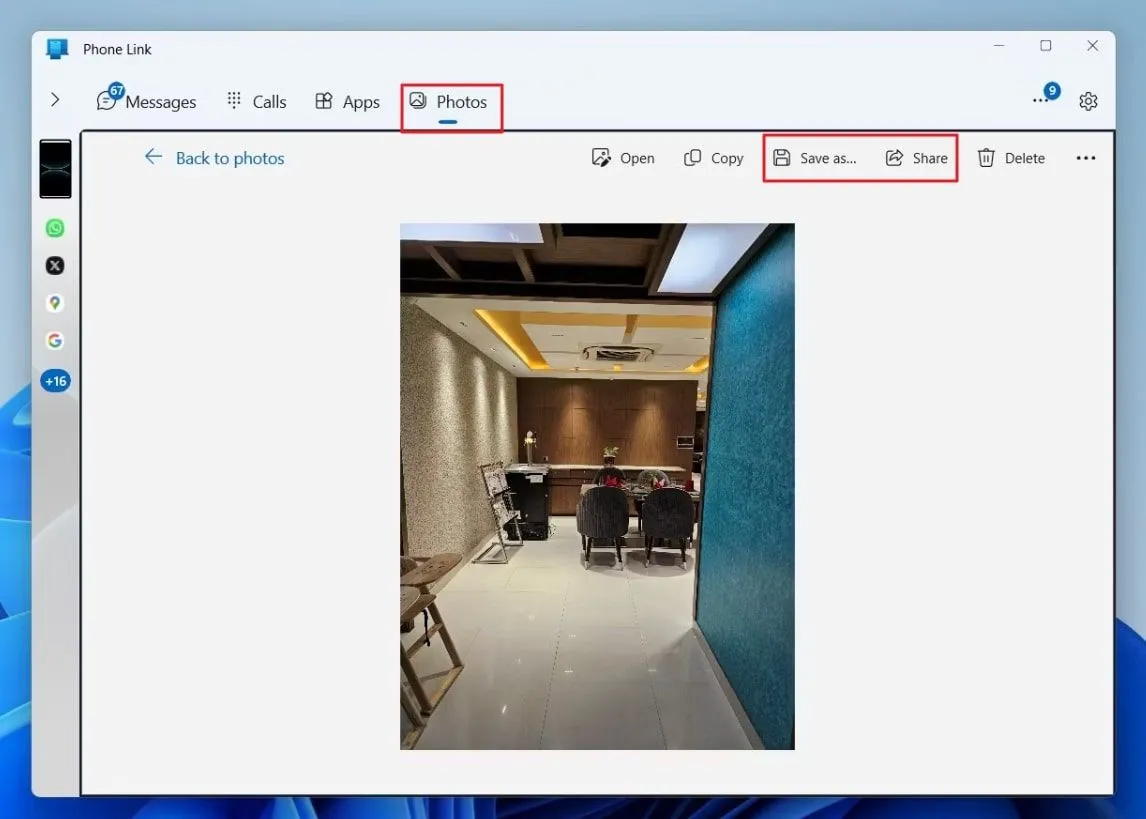Image resolution: width=1146 pixels, height=819 pixels.
Task: Copy the photo to clipboard
Action: click(713, 158)
